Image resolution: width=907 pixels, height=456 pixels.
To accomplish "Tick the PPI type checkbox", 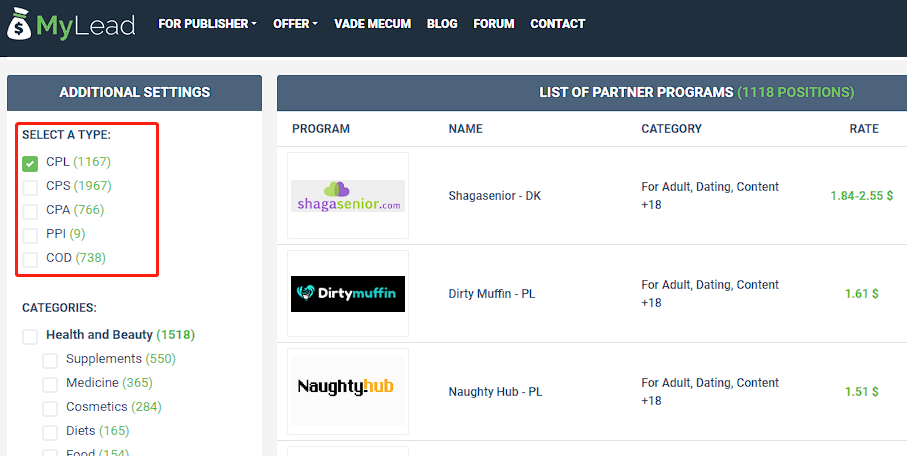I will tap(30, 236).
